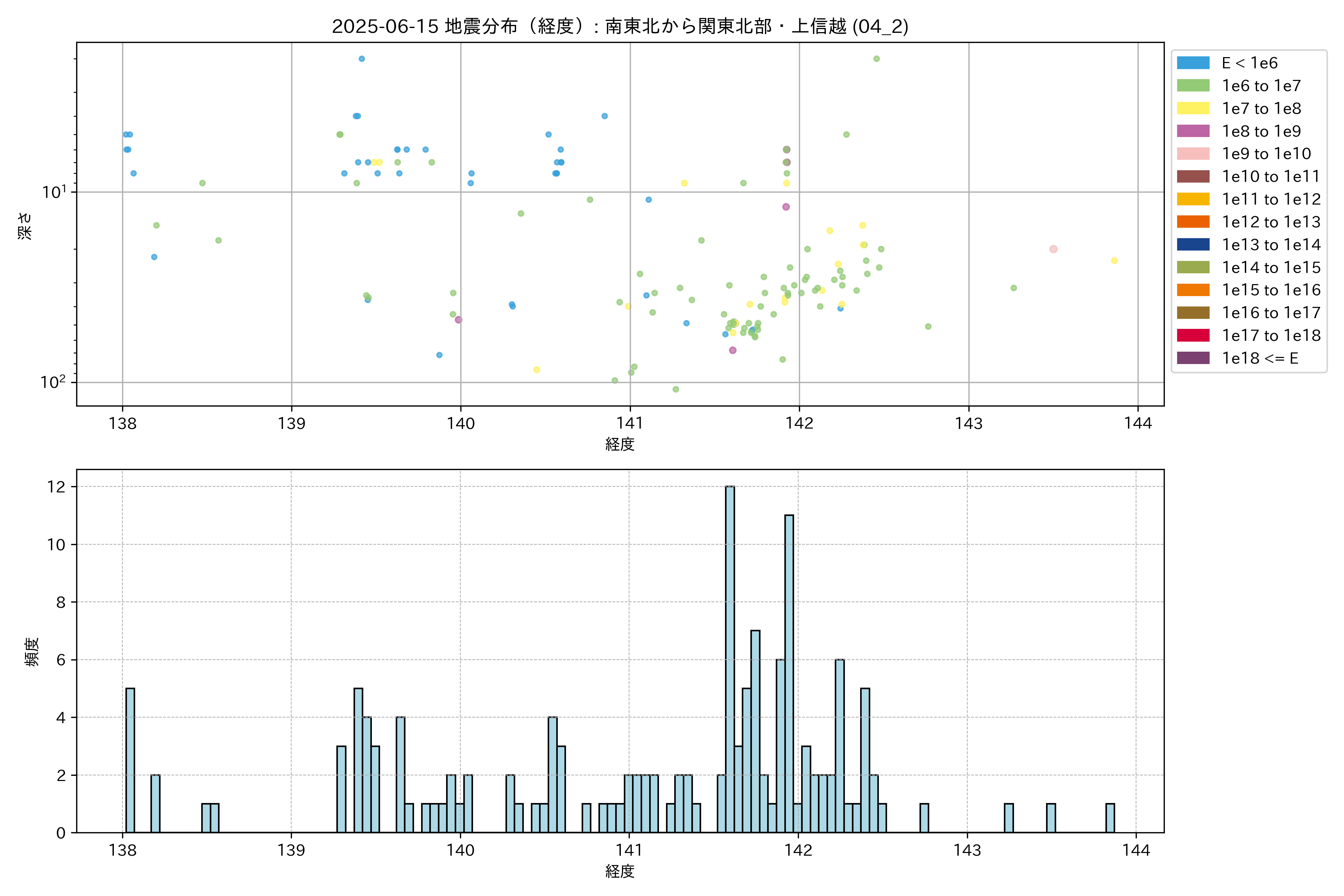
Task: Click the 頻度 y-axis label of histogram
Action: tap(32, 651)
